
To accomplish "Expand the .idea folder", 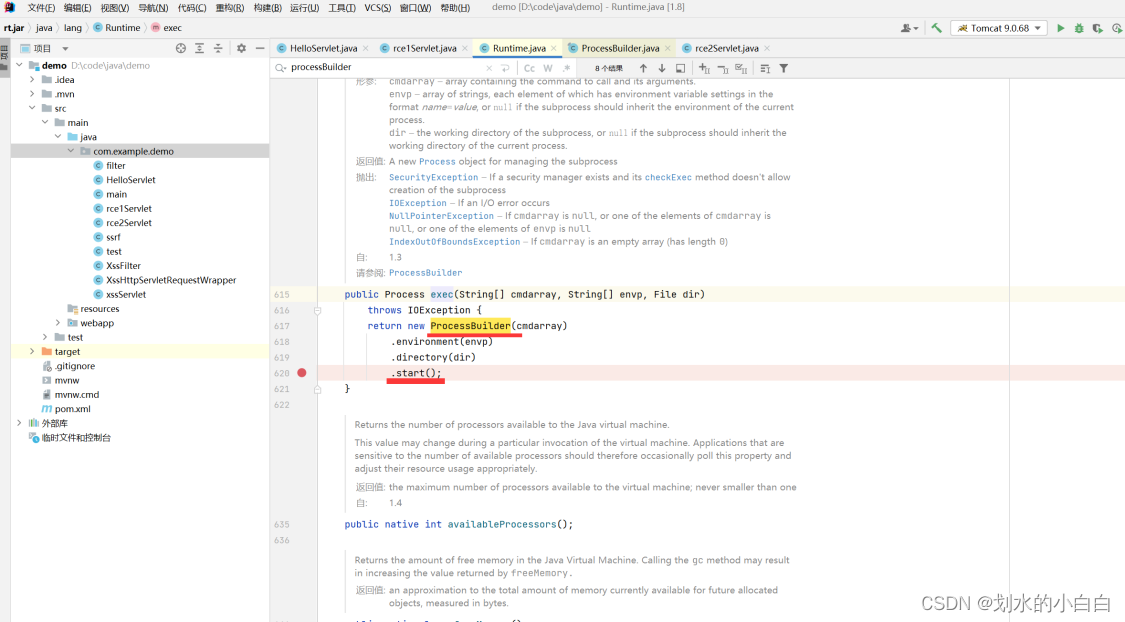I will (32, 80).
